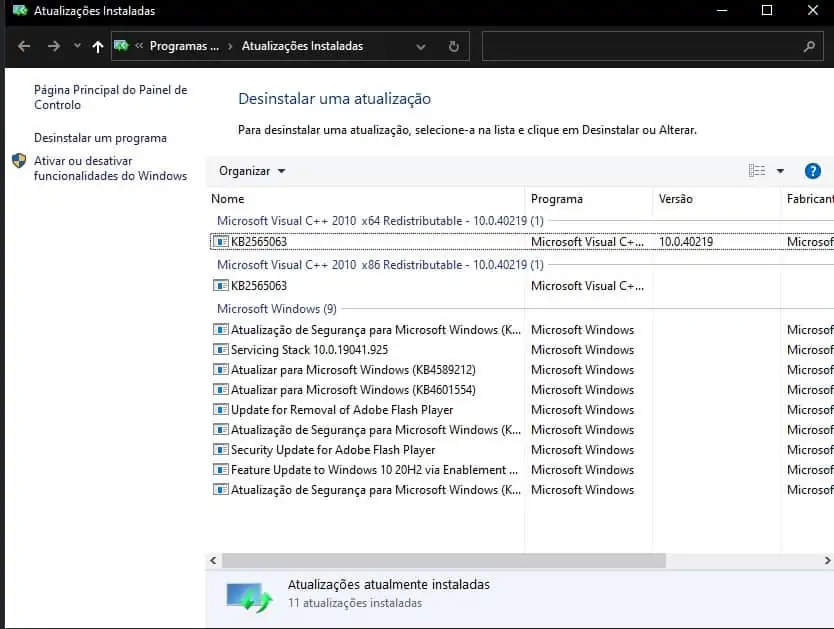
Task: Expand address bar history dropdown
Action: [x=421, y=47]
